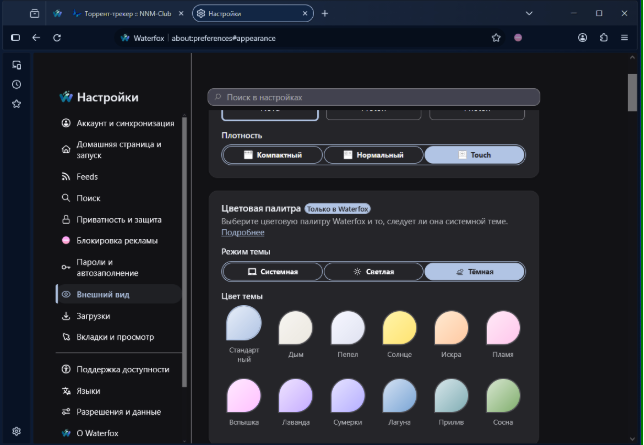Select the Настройки browser tab
The width and height of the screenshot is (644, 445).
(253, 14)
